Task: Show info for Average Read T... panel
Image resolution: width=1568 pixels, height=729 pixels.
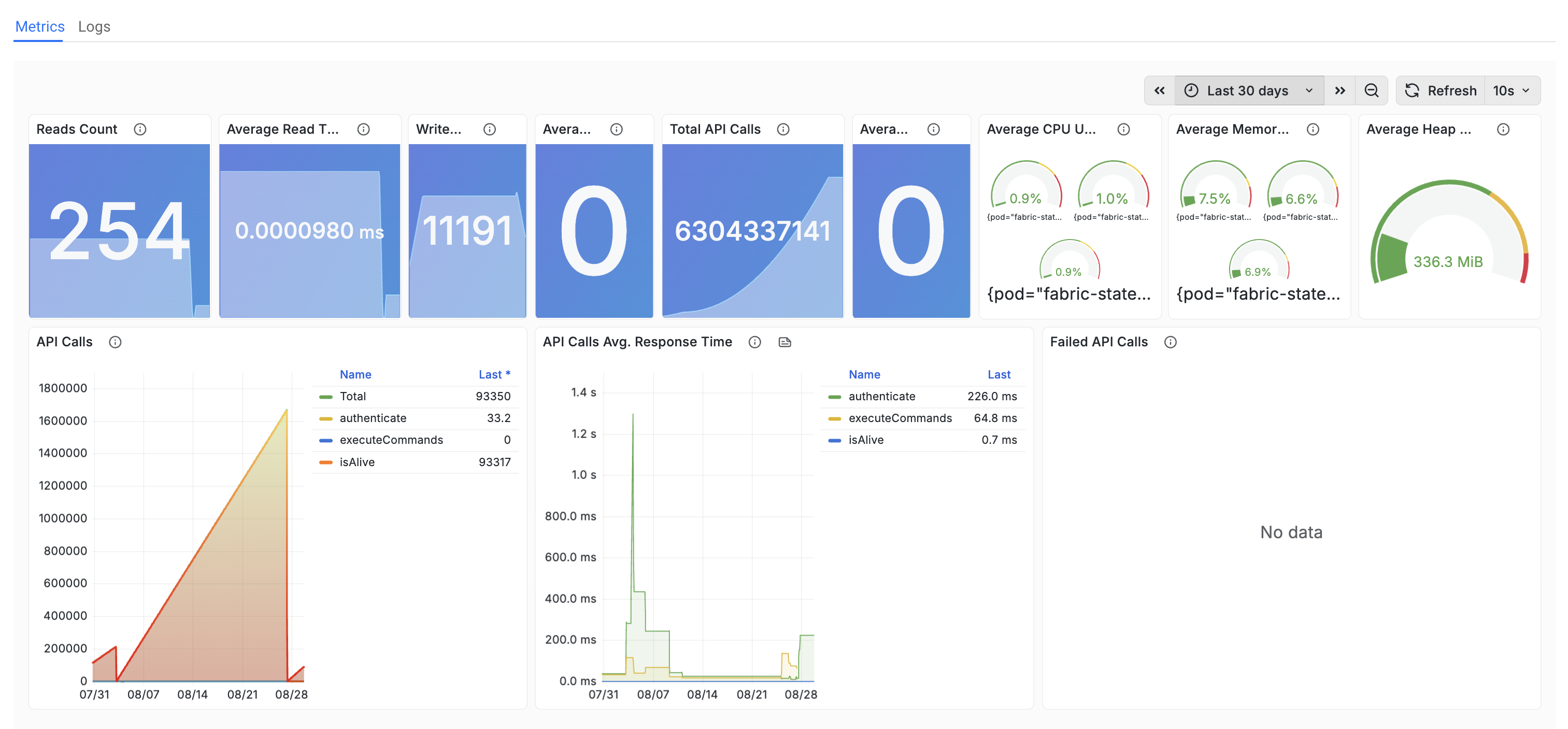Action: (363, 129)
